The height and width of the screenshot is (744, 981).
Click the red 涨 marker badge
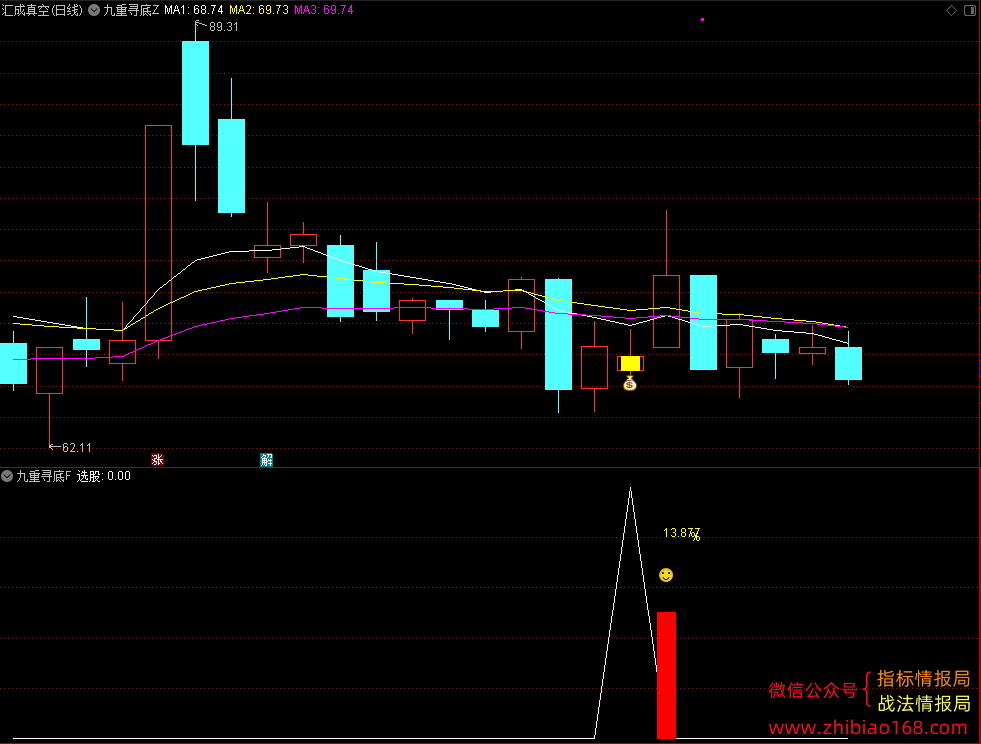click(157, 460)
